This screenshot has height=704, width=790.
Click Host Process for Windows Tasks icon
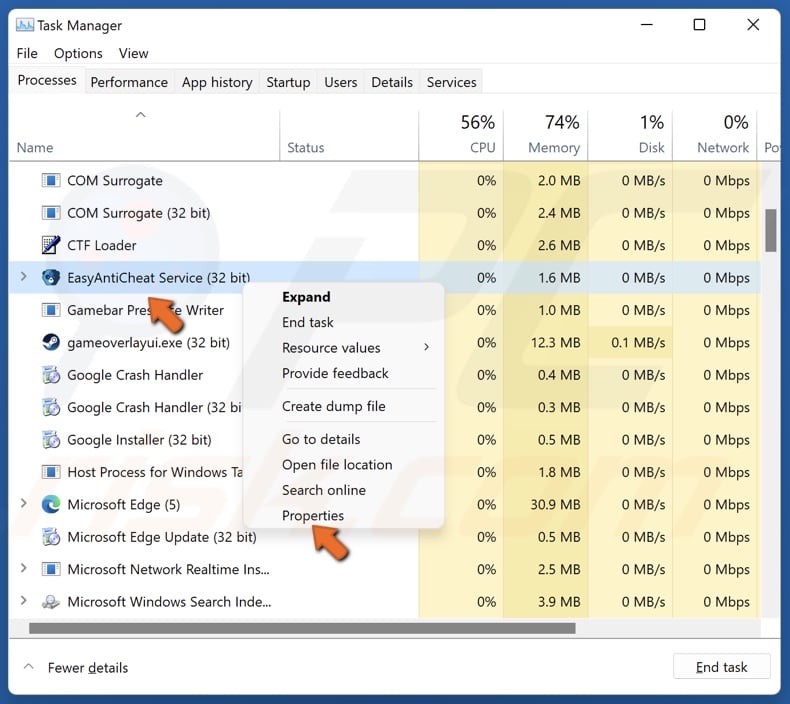point(50,472)
